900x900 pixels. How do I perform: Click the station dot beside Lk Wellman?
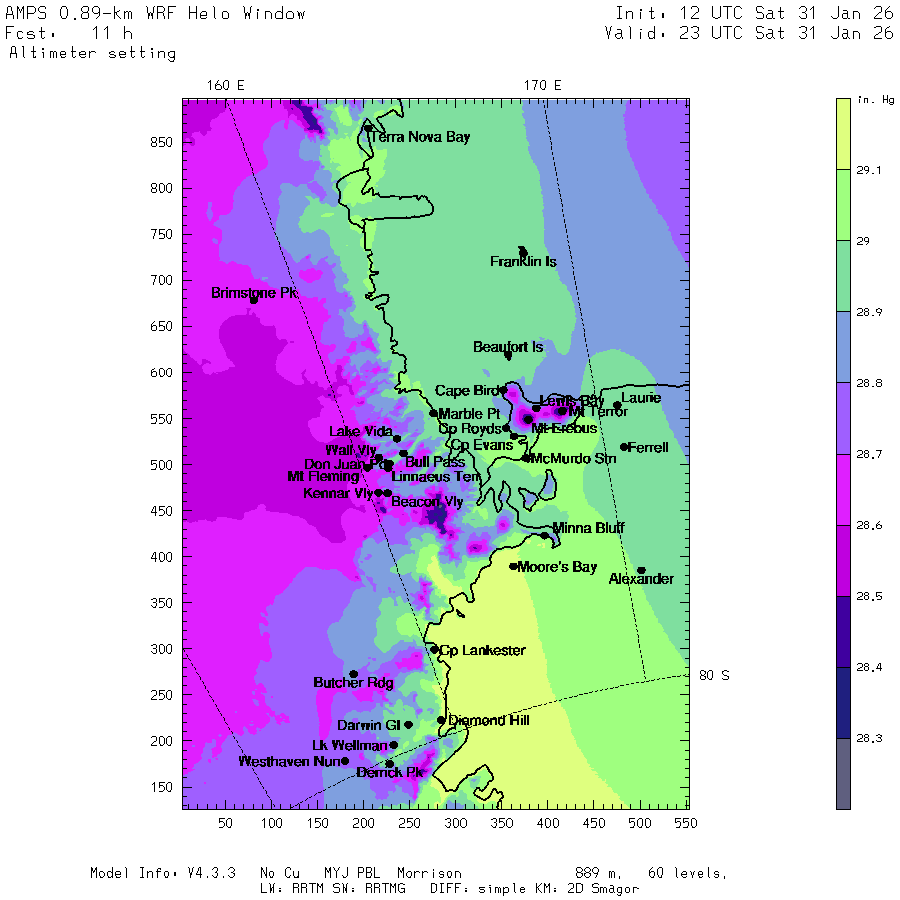pos(394,745)
